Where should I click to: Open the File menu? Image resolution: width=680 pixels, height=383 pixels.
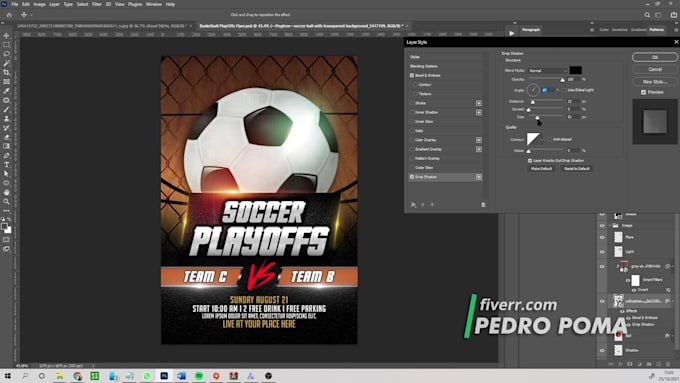pyautogui.click(x=15, y=4)
